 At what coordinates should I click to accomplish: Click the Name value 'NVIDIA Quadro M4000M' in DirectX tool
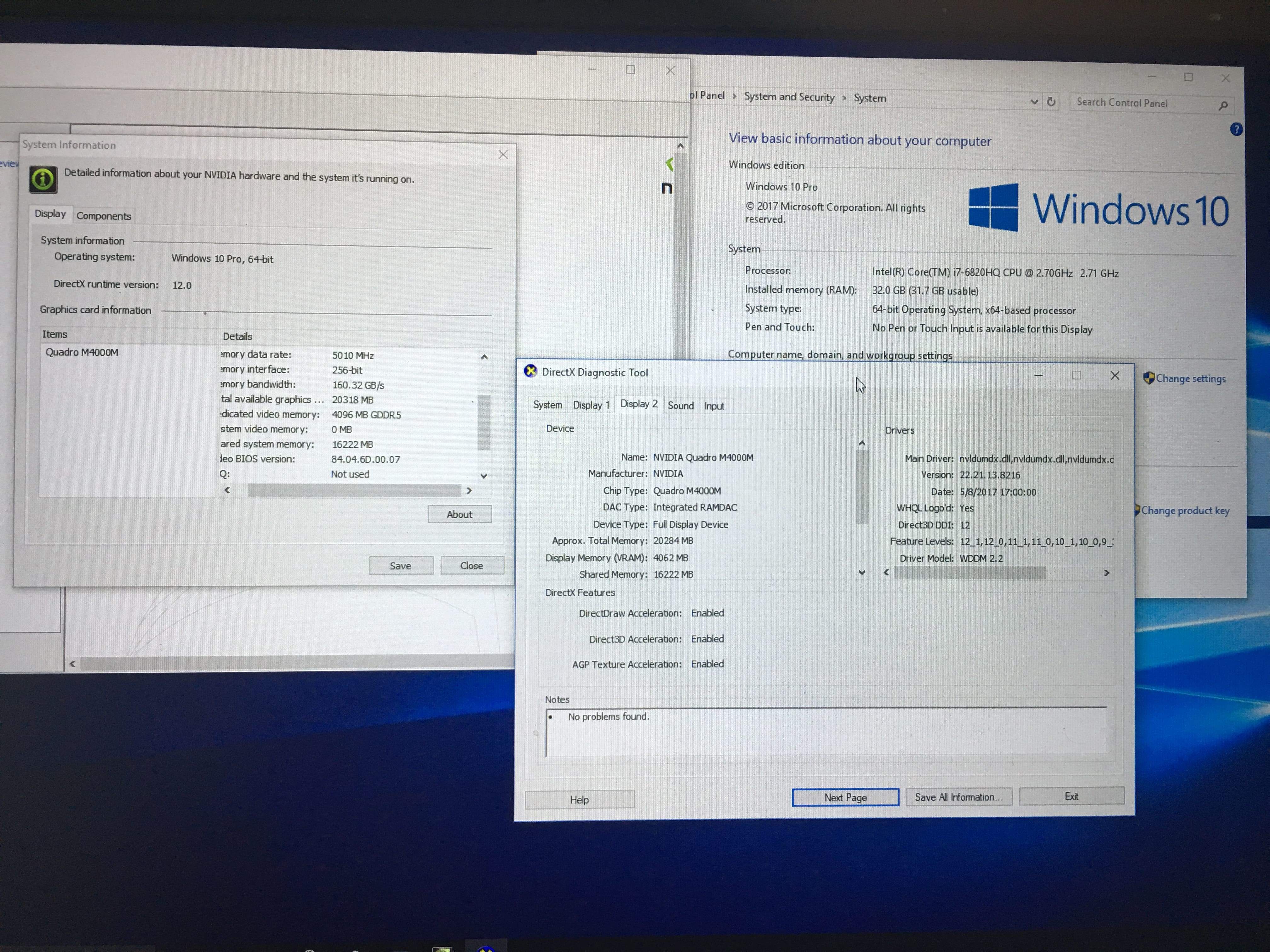703,457
